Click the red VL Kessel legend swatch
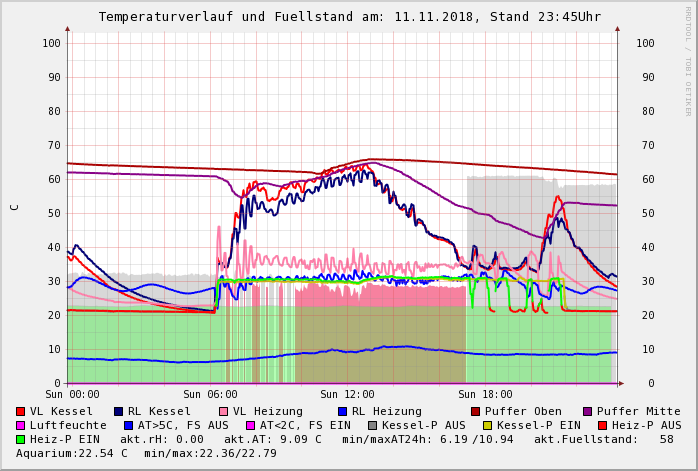Image resolution: width=698 pixels, height=471 pixels. [21, 411]
